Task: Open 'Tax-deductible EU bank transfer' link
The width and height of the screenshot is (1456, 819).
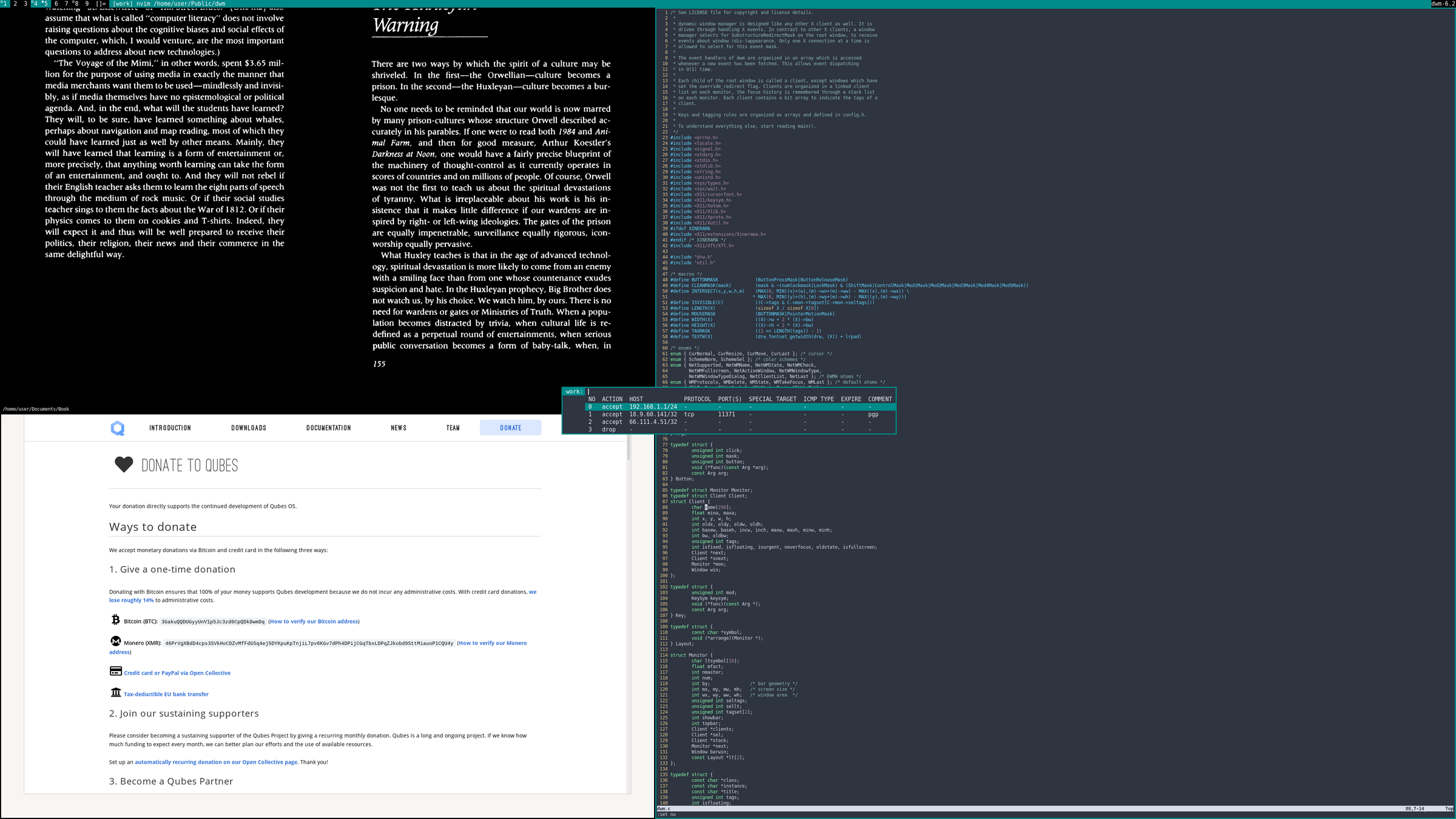Action: pos(166,694)
